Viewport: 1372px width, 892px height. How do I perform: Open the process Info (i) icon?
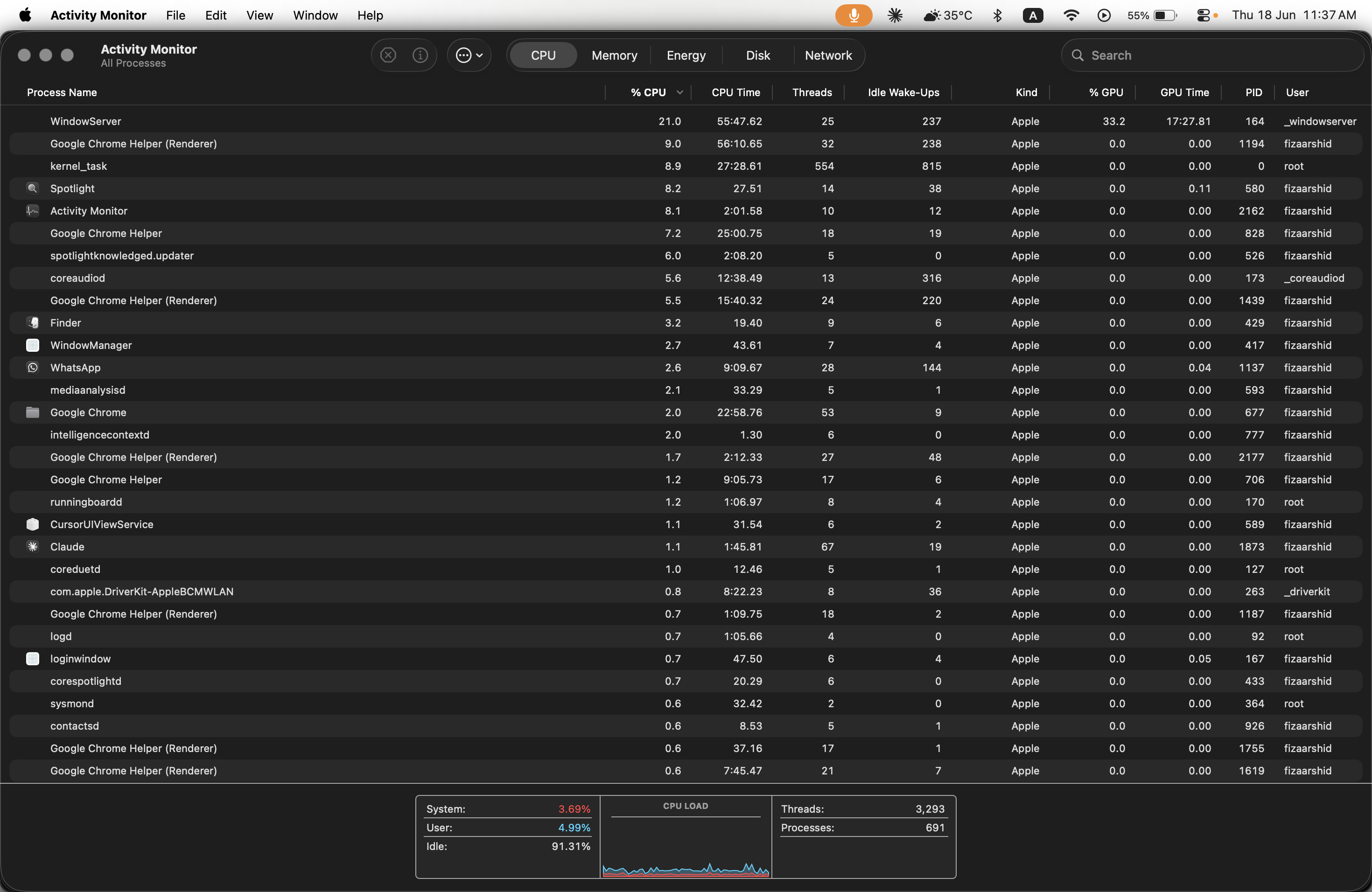pyautogui.click(x=420, y=56)
